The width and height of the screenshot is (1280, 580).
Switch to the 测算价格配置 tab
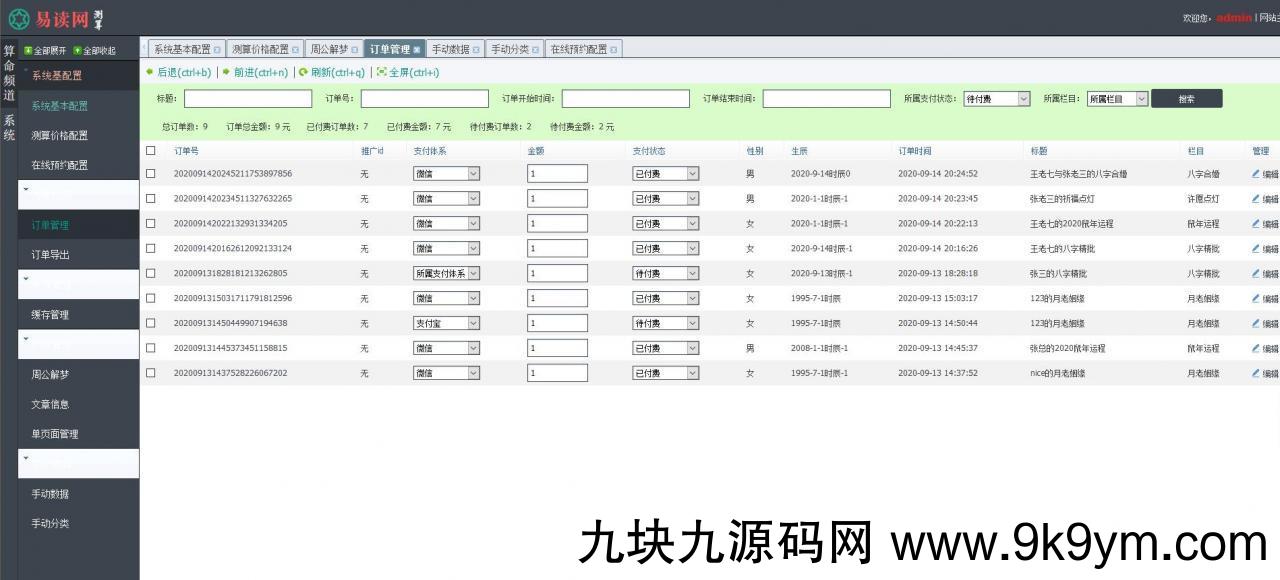[x=259, y=49]
